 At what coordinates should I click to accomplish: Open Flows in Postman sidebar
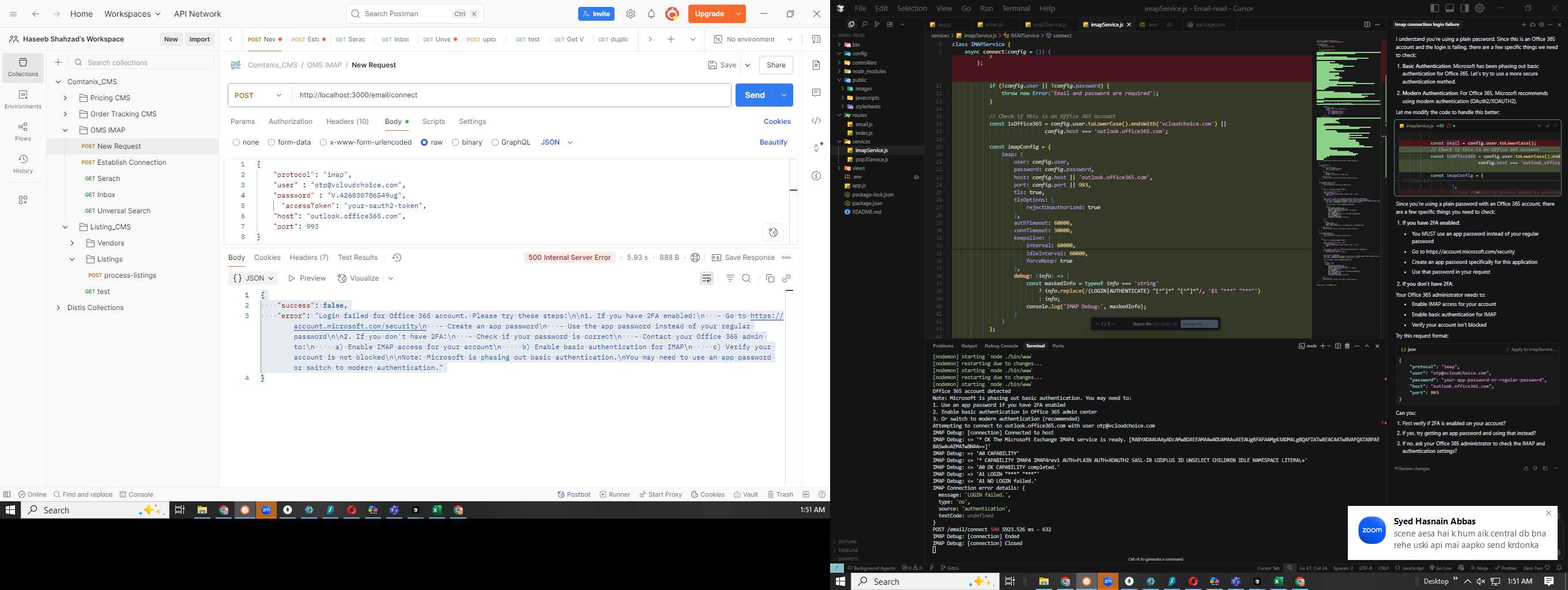pos(23,132)
